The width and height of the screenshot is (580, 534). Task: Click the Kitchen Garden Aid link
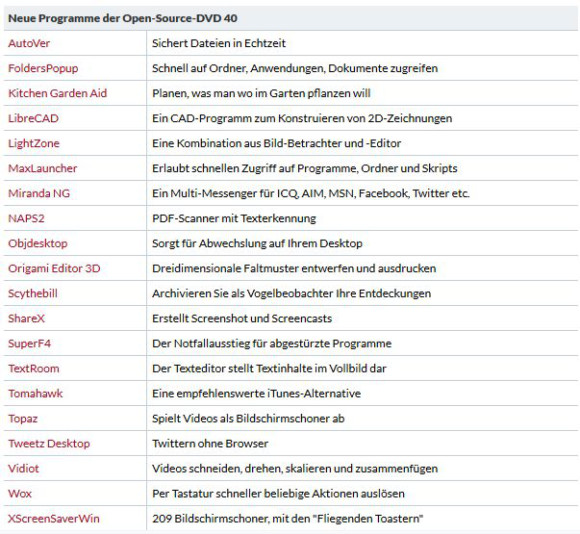[57, 93]
